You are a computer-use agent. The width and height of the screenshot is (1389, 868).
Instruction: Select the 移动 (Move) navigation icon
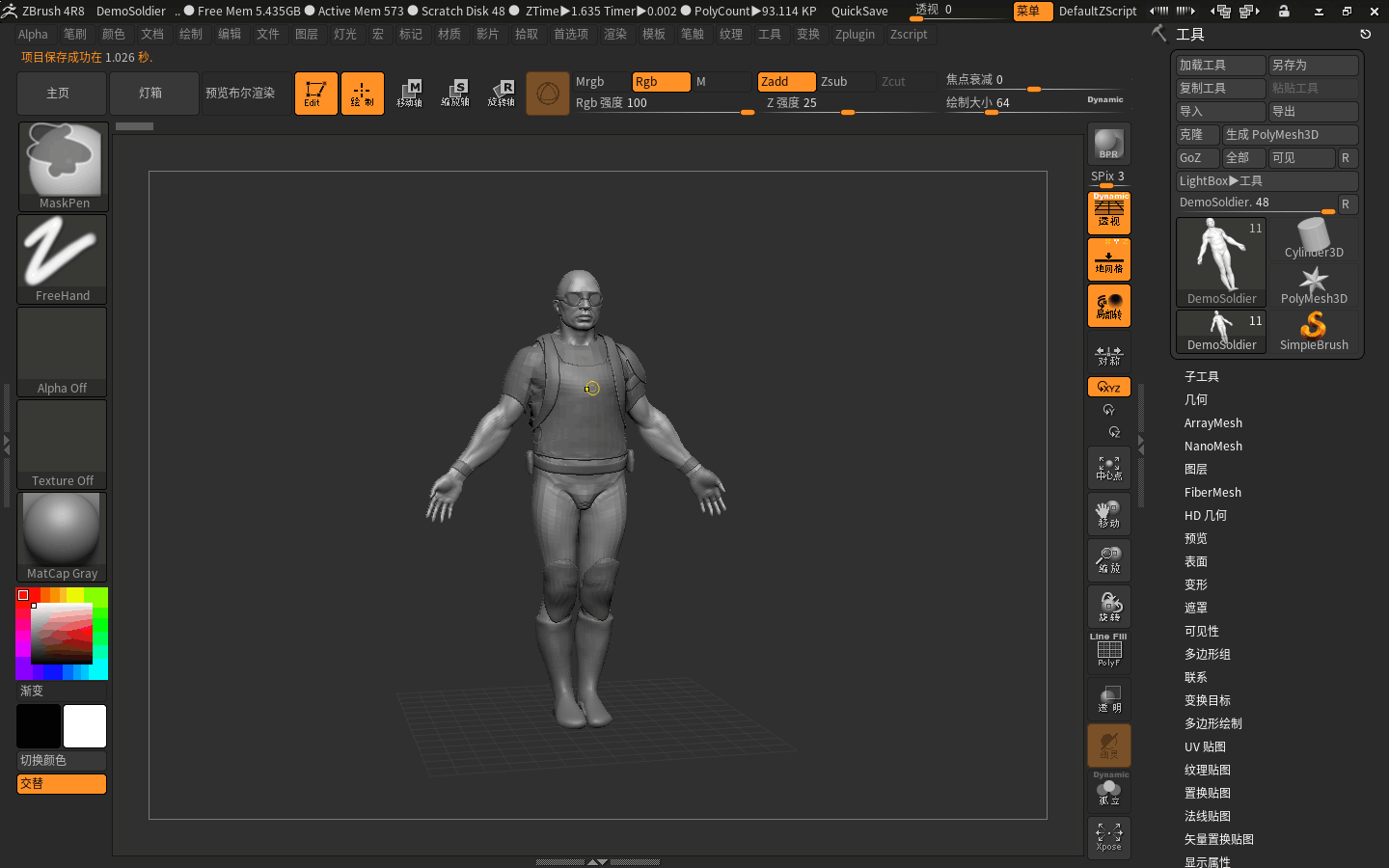click(1108, 514)
